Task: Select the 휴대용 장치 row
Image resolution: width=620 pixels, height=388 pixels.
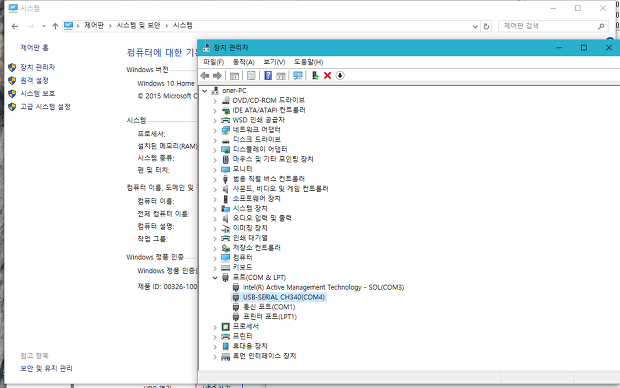Action: pos(250,346)
